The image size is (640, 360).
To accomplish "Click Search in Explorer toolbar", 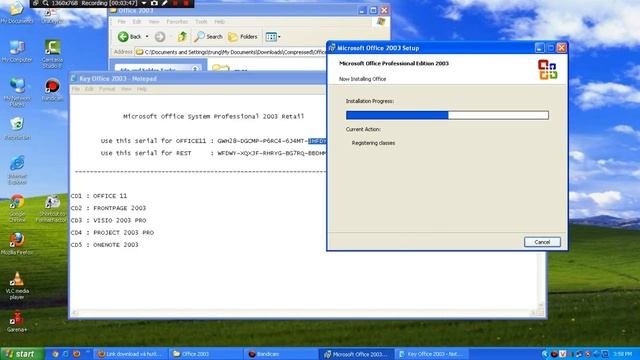I will pyautogui.click(x=208, y=37).
